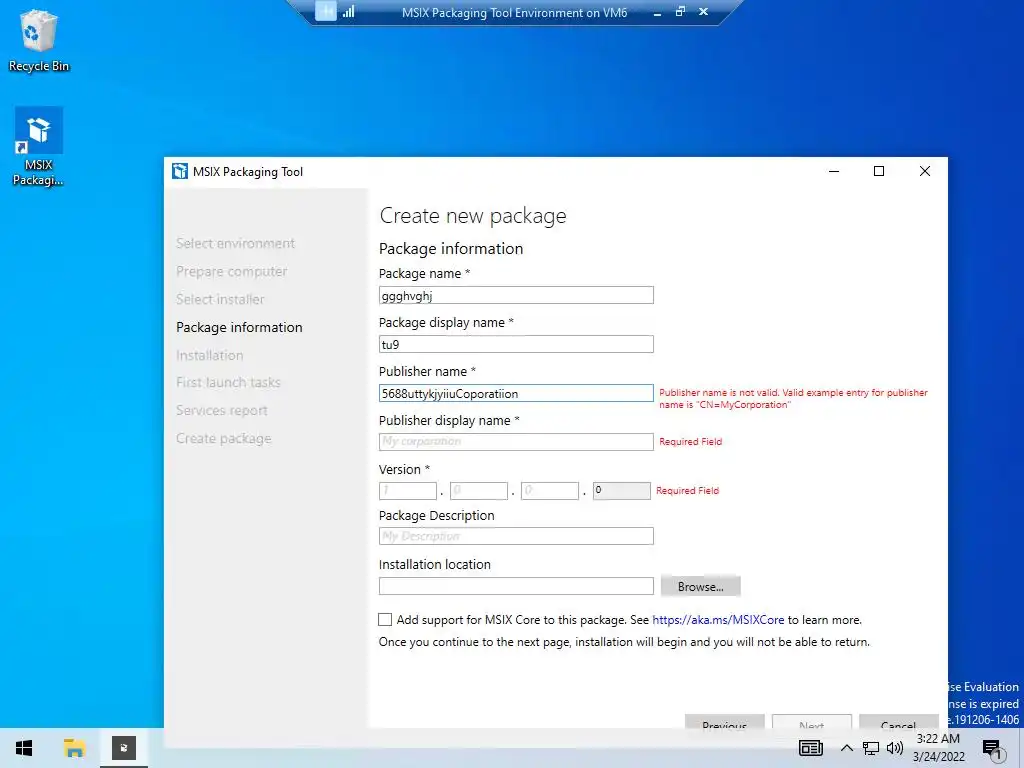1024x768 pixels.
Task: Click the second Version number box
Action: coord(479,490)
